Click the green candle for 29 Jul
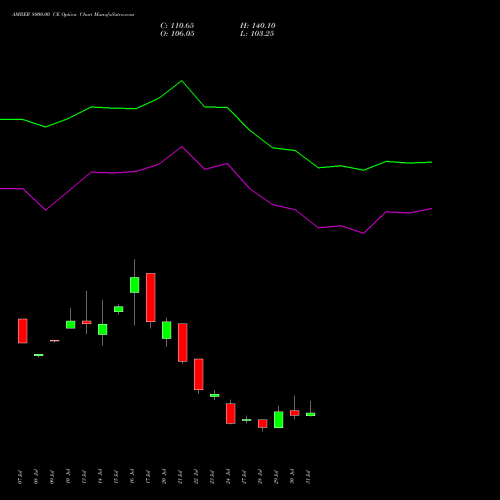Viewport: 500px width, 500px height. pyautogui.click(x=279, y=420)
